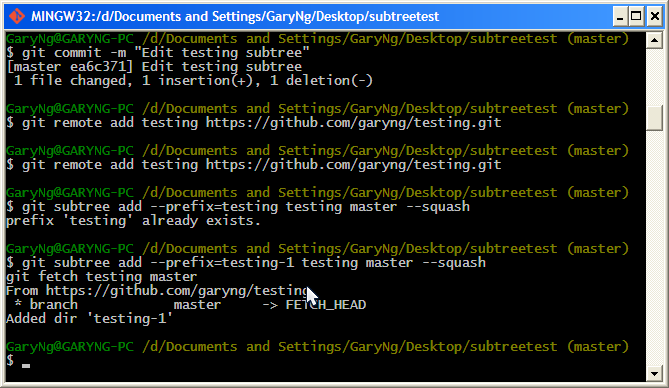Viewport: 669px width, 388px height.
Task: Maximize the MINGW32 terminal window
Action: (x=636, y=17)
